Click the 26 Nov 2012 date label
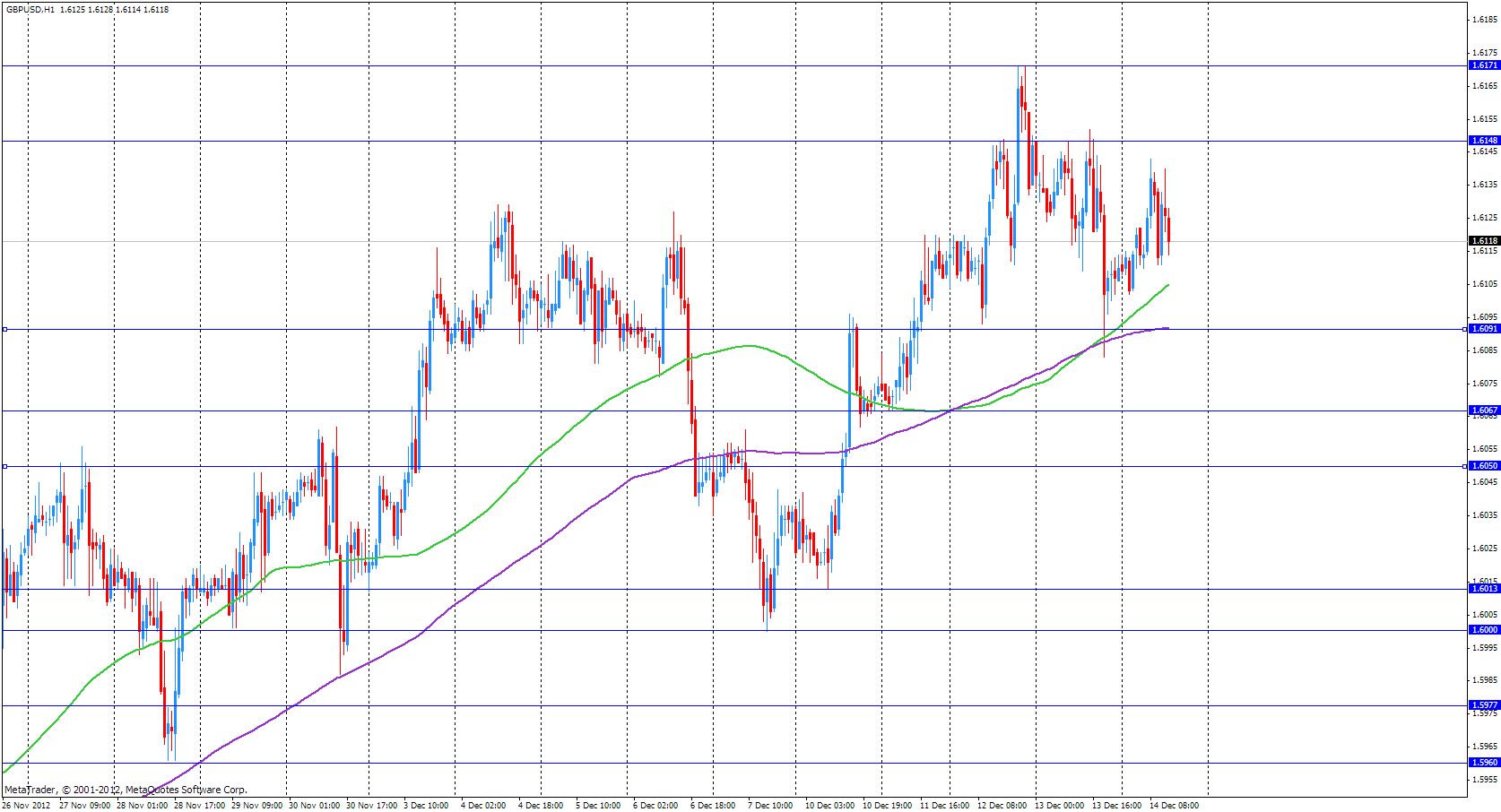The height and width of the screenshot is (812, 1501). [x=26, y=806]
